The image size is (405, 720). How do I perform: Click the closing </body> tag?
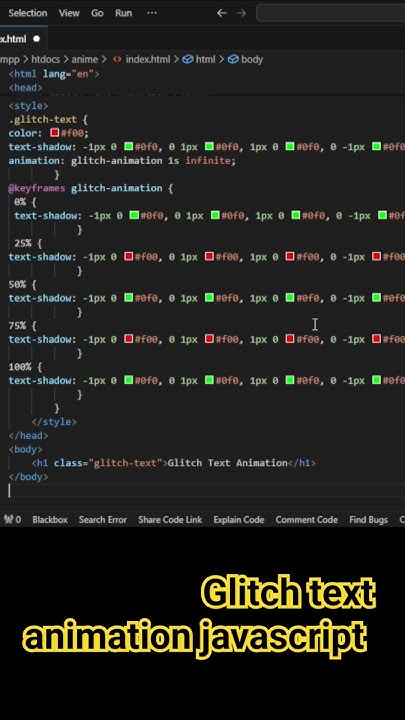coord(28,477)
